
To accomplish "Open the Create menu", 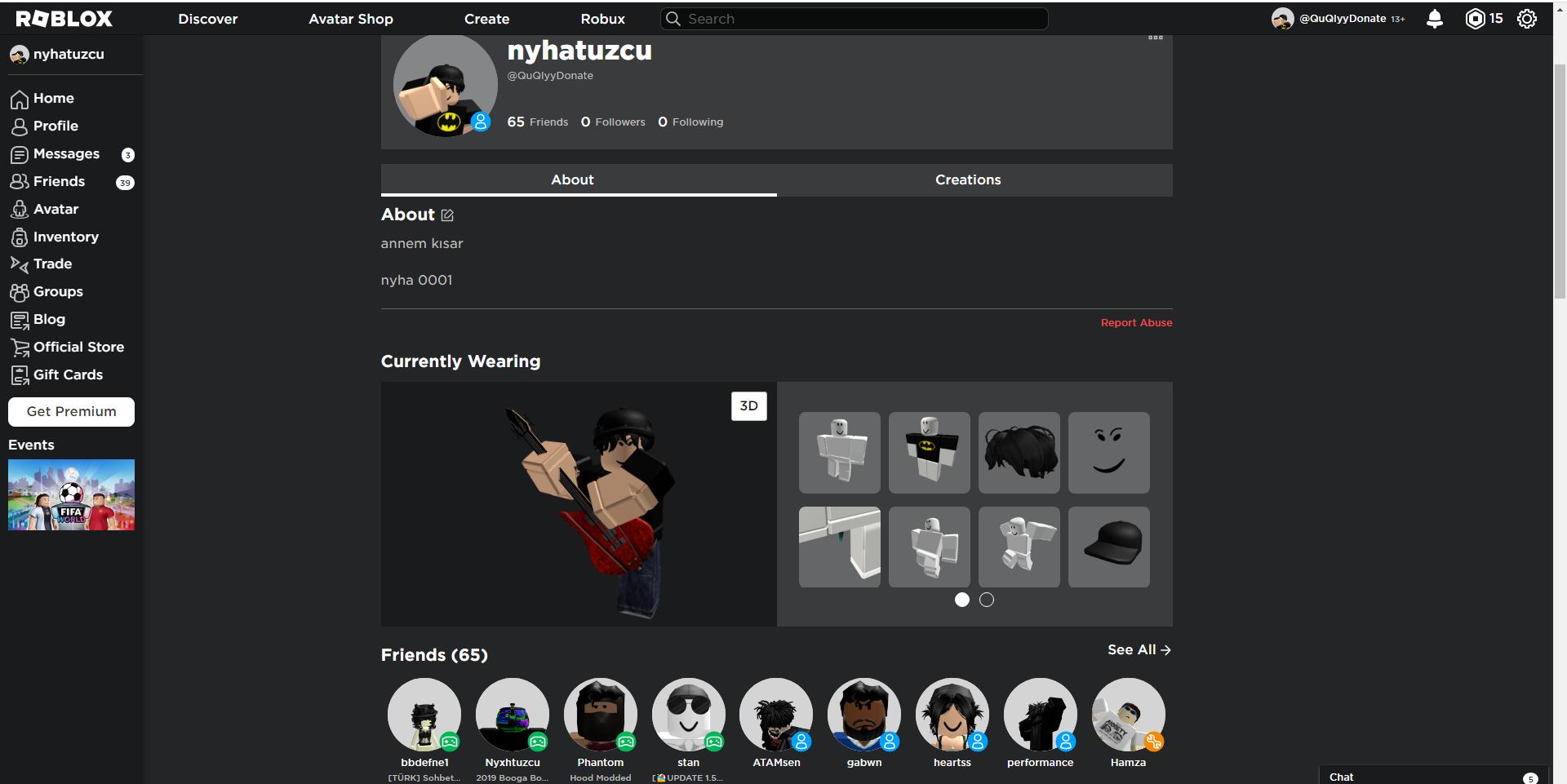I will 486,19.
